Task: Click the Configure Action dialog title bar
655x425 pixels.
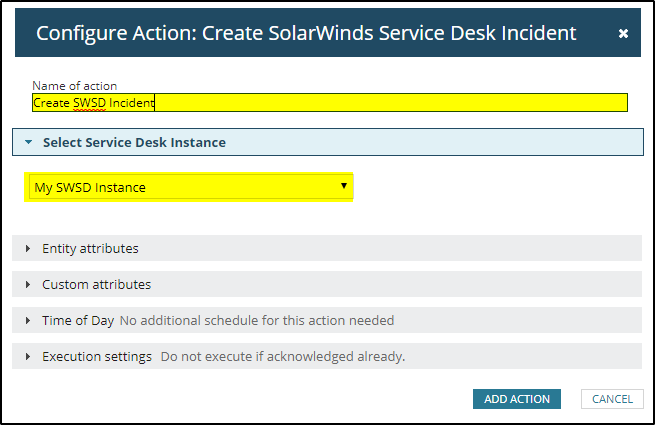Action: pos(306,34)
